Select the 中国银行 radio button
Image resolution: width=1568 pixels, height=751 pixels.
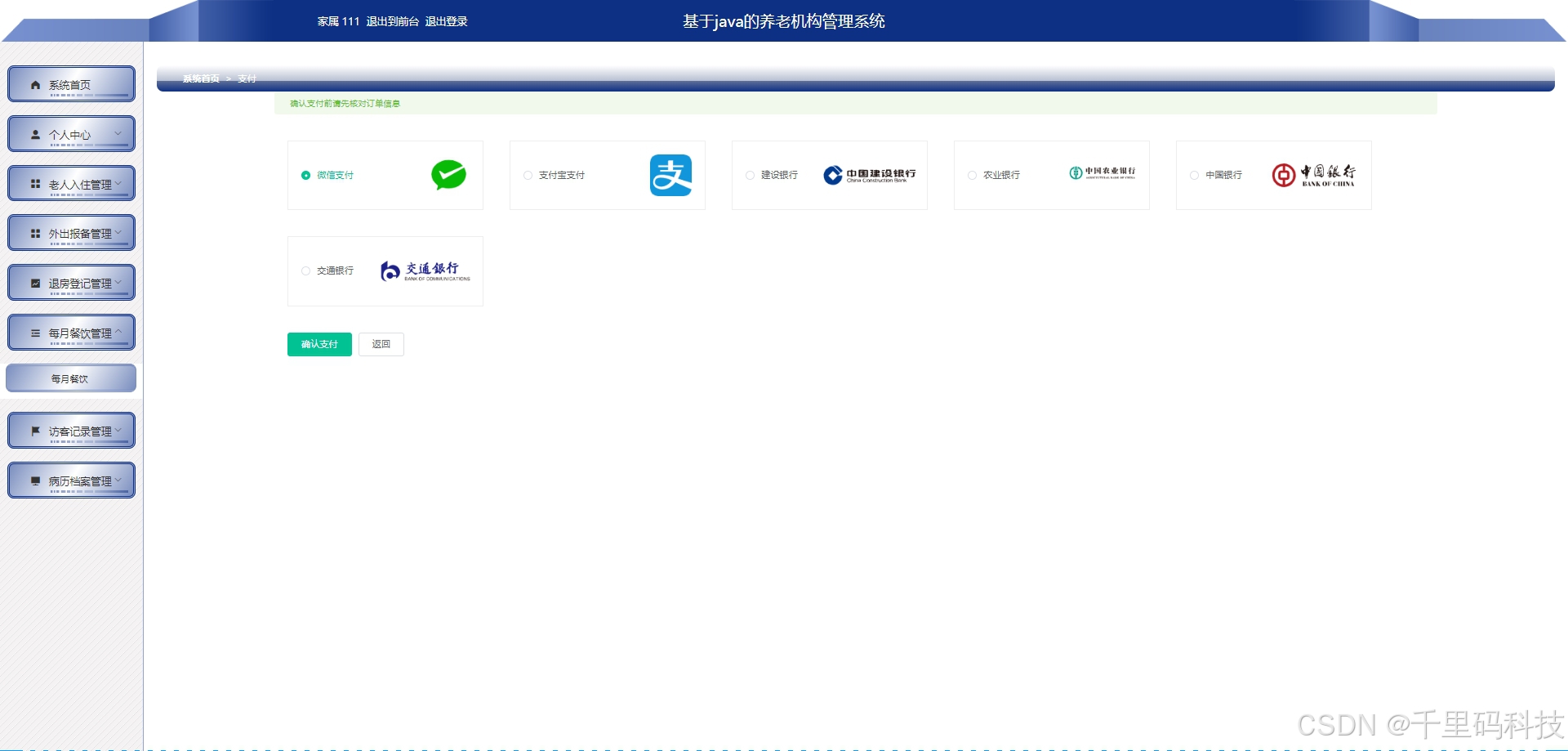click(x=1194, y=175)
